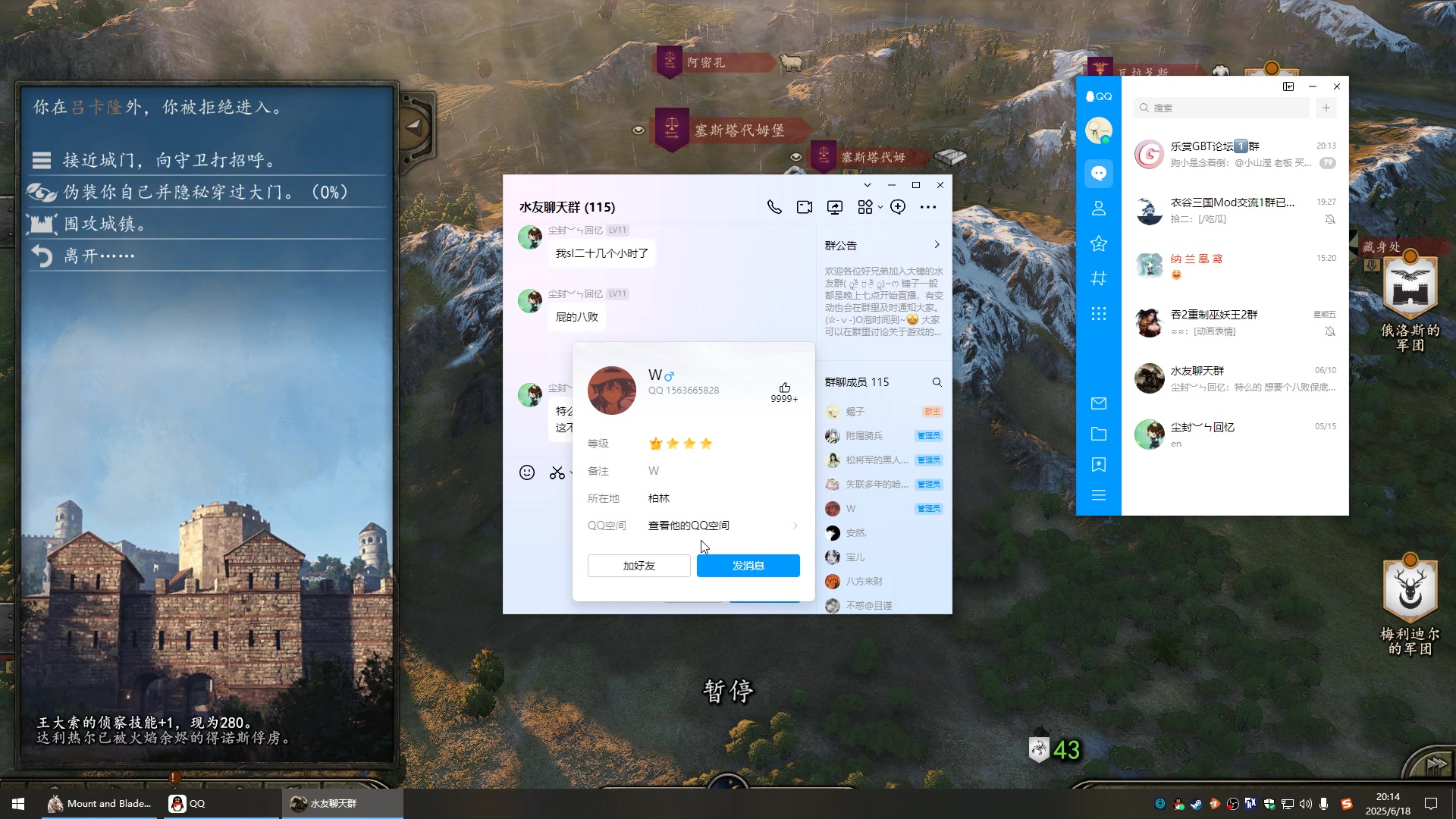
Task: Select the scissors screenshot tool
Action: click(557, 472)
